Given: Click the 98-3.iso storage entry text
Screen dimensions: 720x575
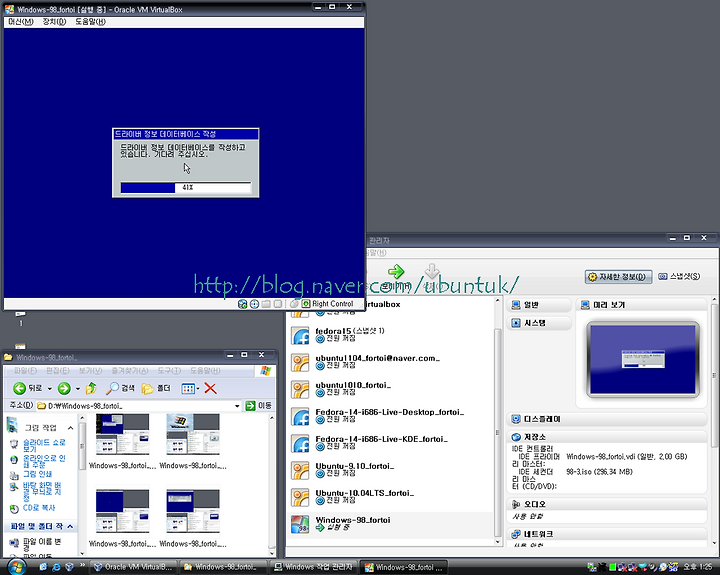Looking at the screenshot, I should [x=599, y=472].
